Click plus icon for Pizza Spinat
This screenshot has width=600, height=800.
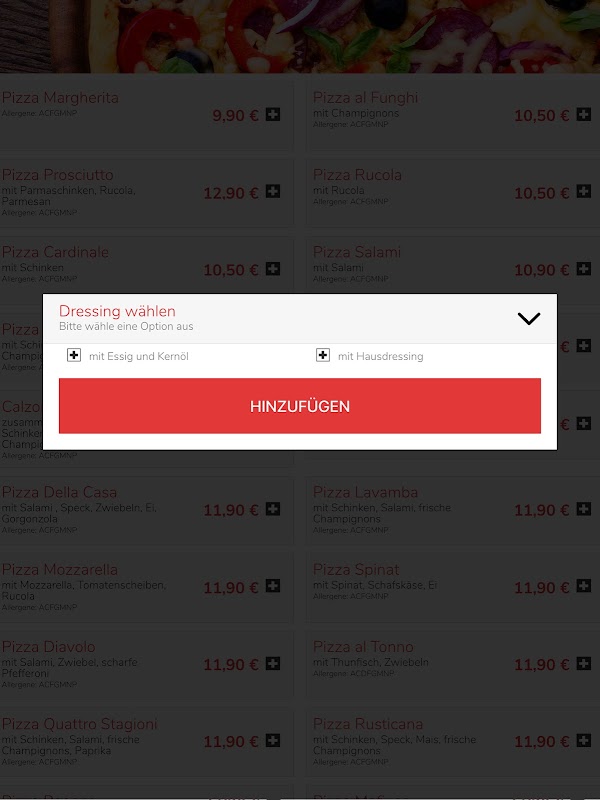(x=584, y=586)
